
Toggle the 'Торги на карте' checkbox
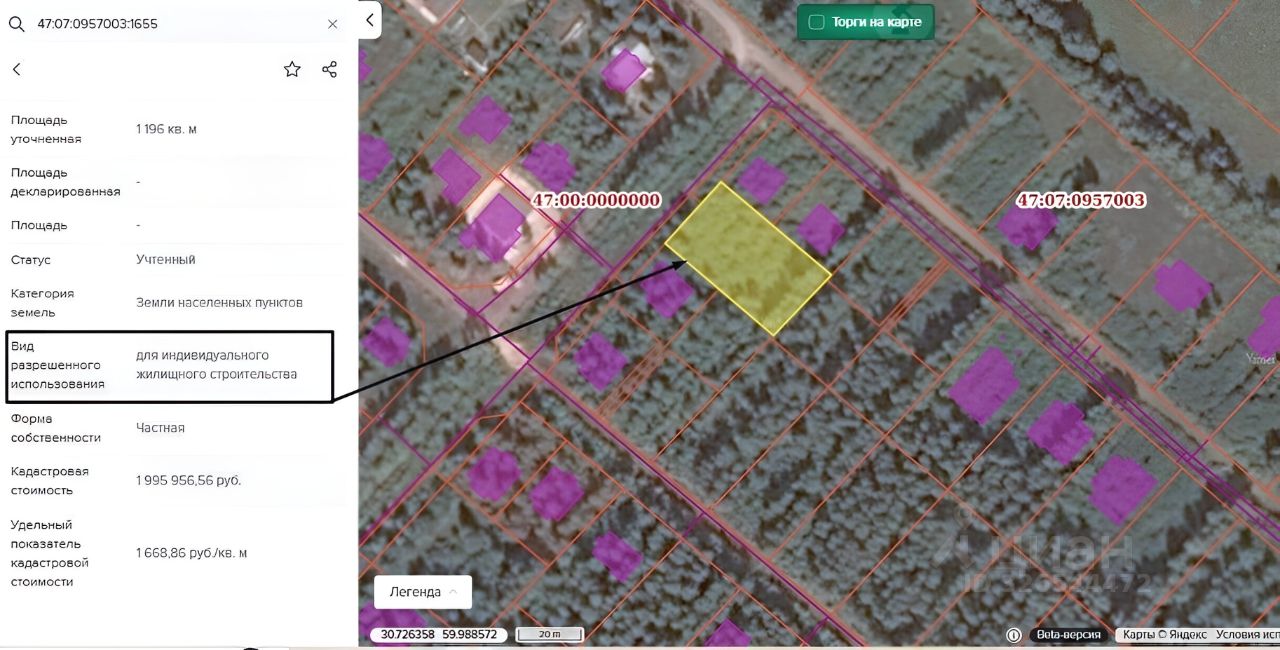(816, 22)
